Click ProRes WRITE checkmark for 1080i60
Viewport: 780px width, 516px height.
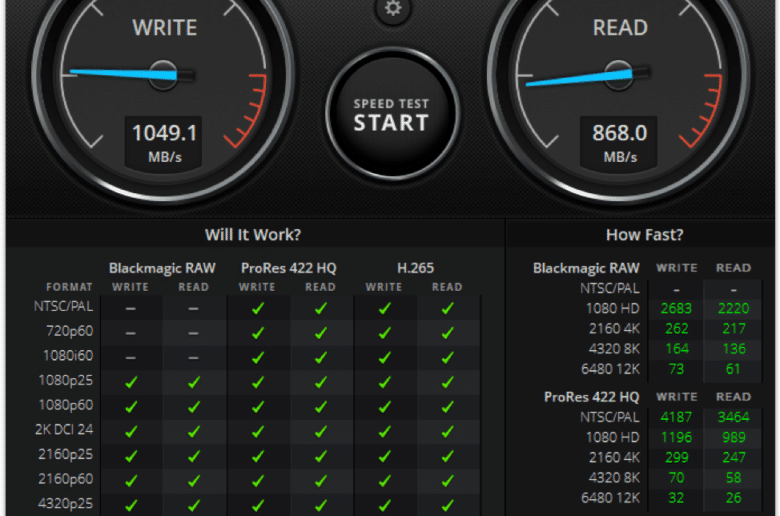[x=258, y=358]
